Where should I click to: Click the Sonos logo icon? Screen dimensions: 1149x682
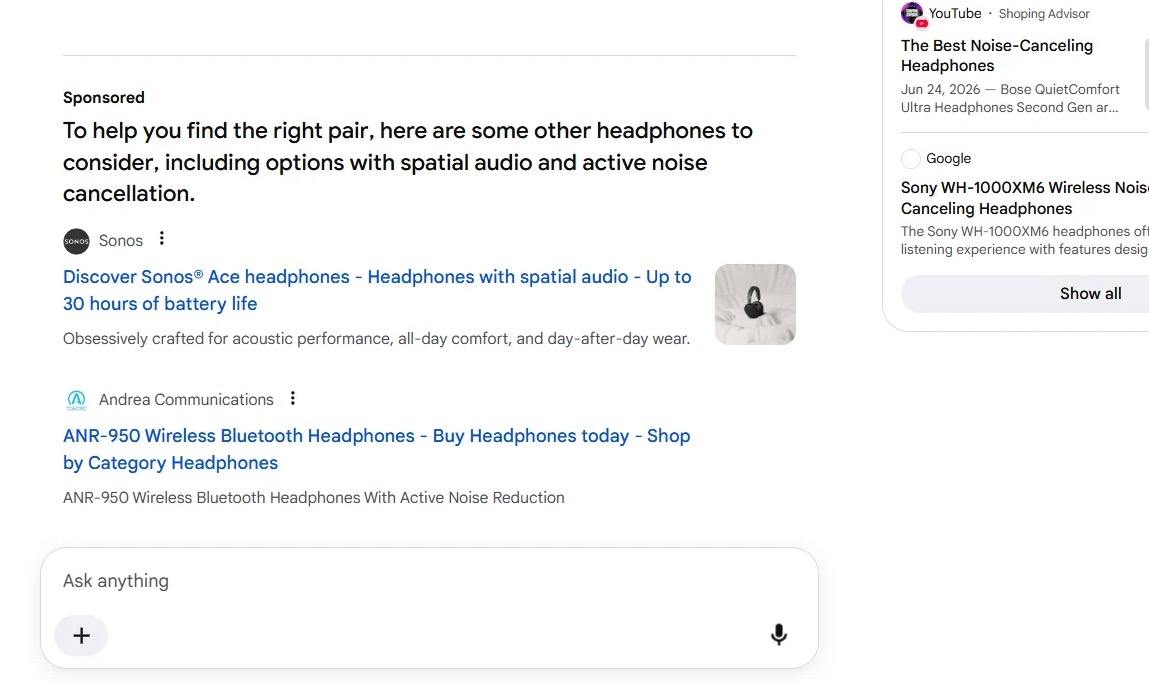76,241
